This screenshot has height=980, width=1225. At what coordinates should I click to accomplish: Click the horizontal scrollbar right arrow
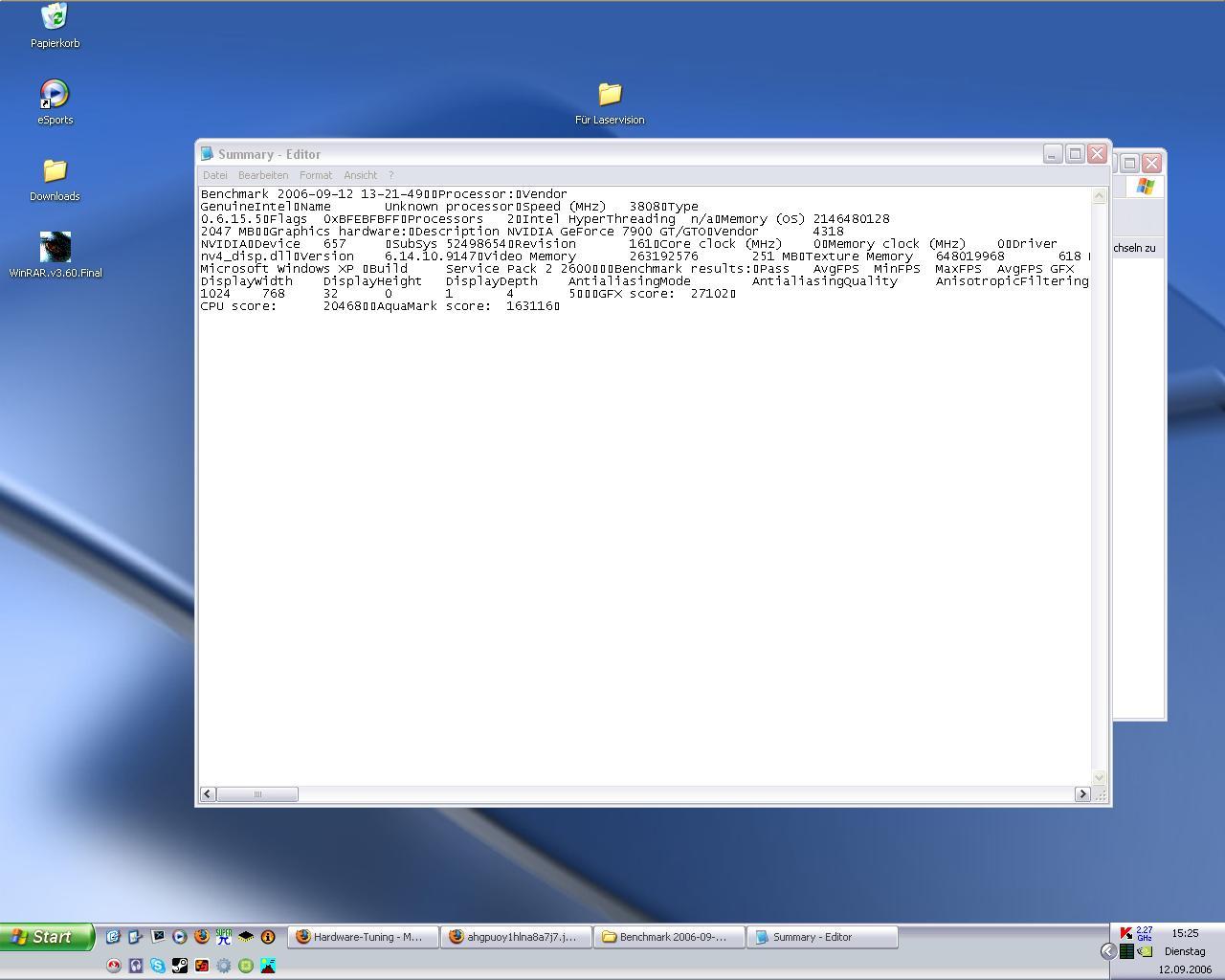point(1082,794)
